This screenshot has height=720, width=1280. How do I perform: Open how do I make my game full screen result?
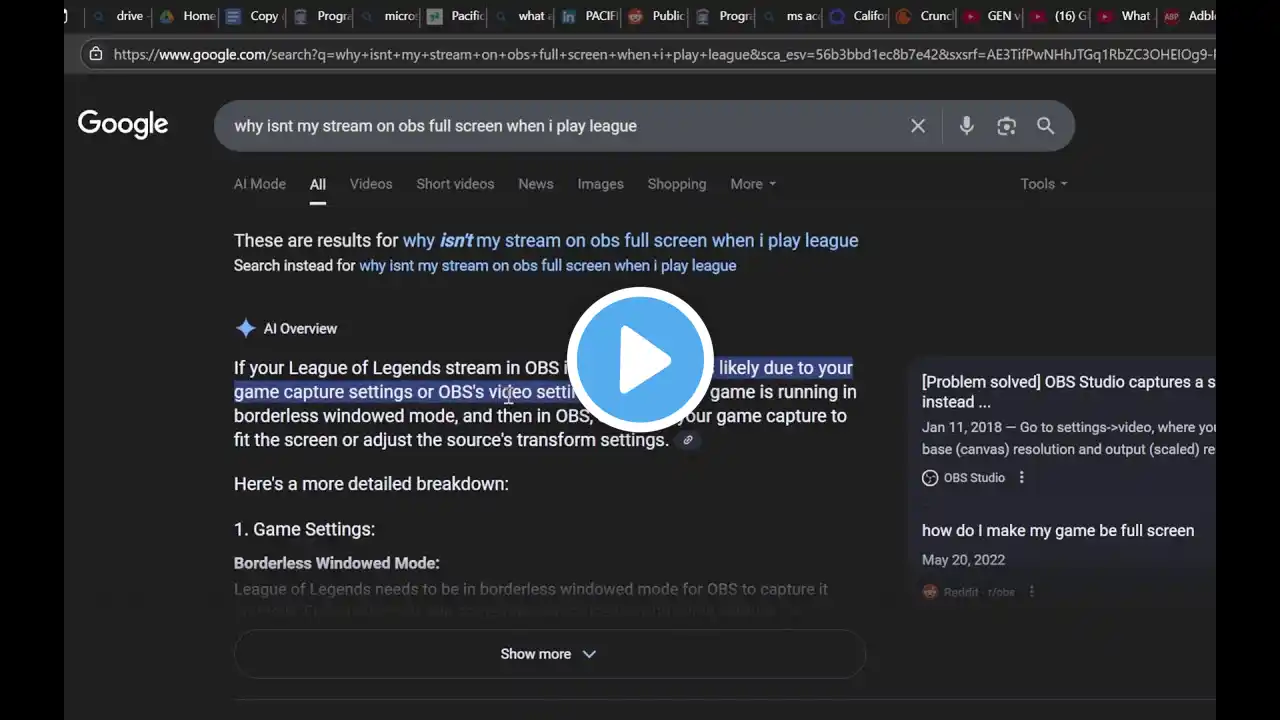point(1058,531)
